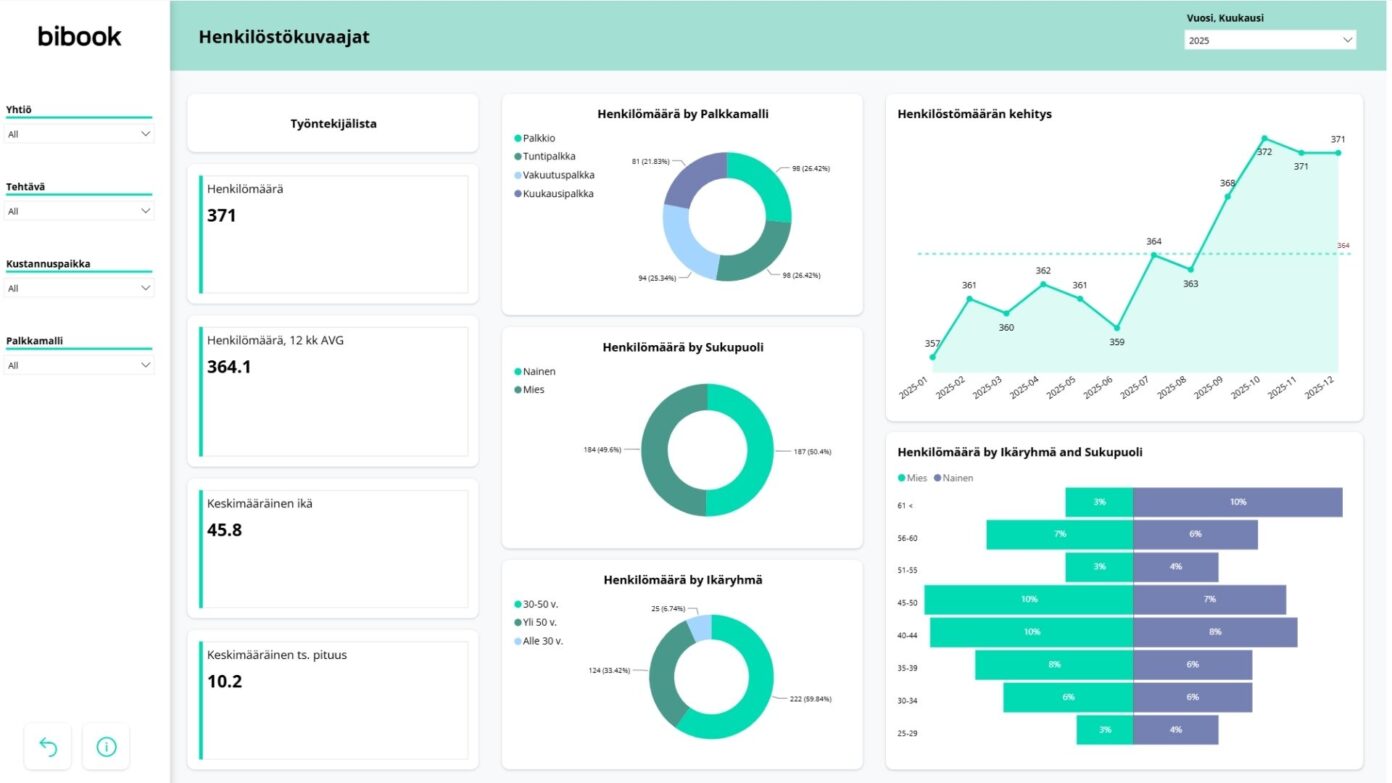
Task: Open the info icon at bottom left
Action: point(106,746)
